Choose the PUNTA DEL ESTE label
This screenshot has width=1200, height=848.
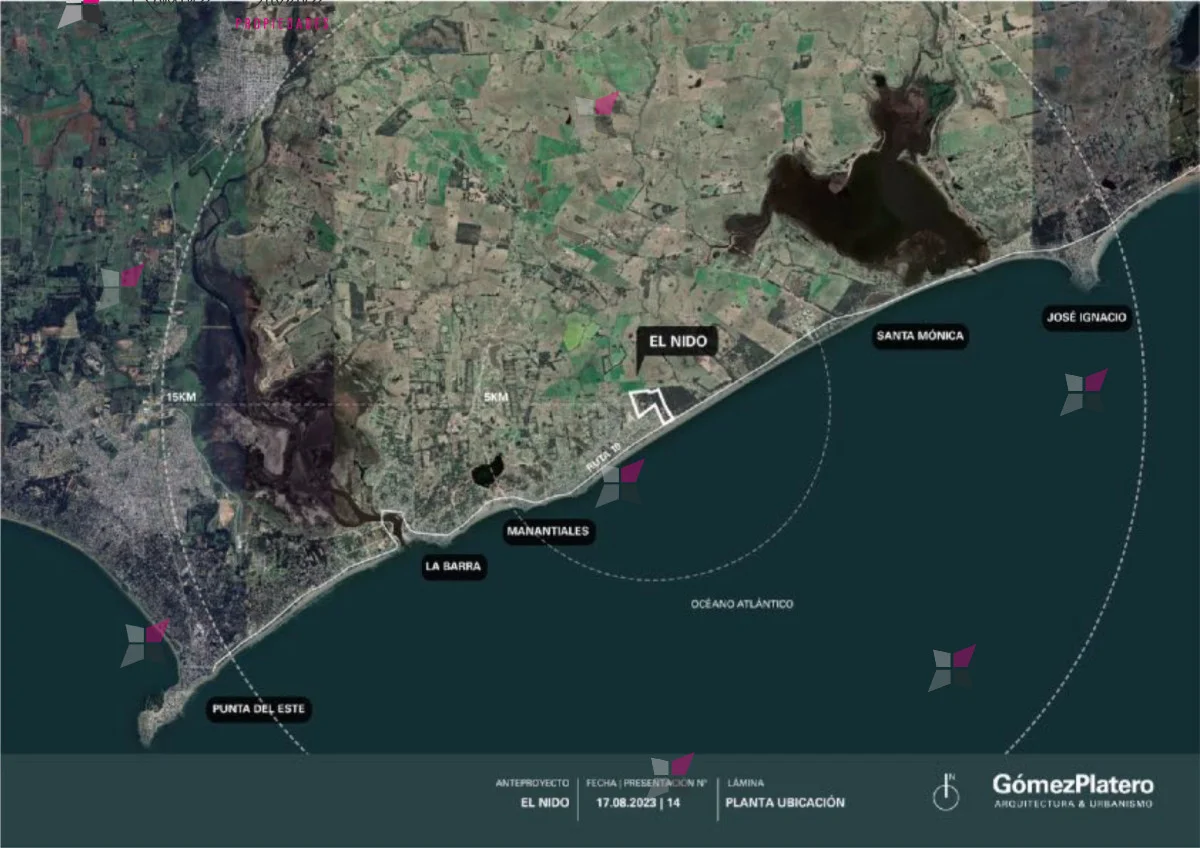260,710
